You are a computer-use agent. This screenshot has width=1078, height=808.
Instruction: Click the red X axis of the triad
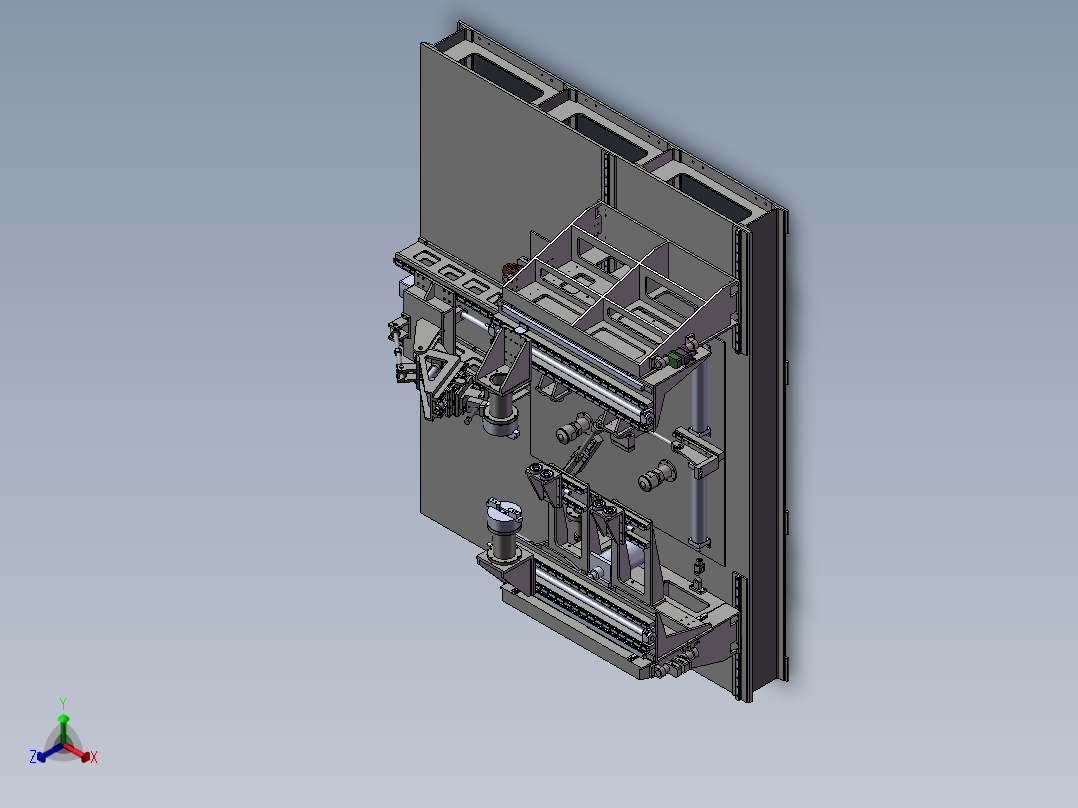[77, 752]
